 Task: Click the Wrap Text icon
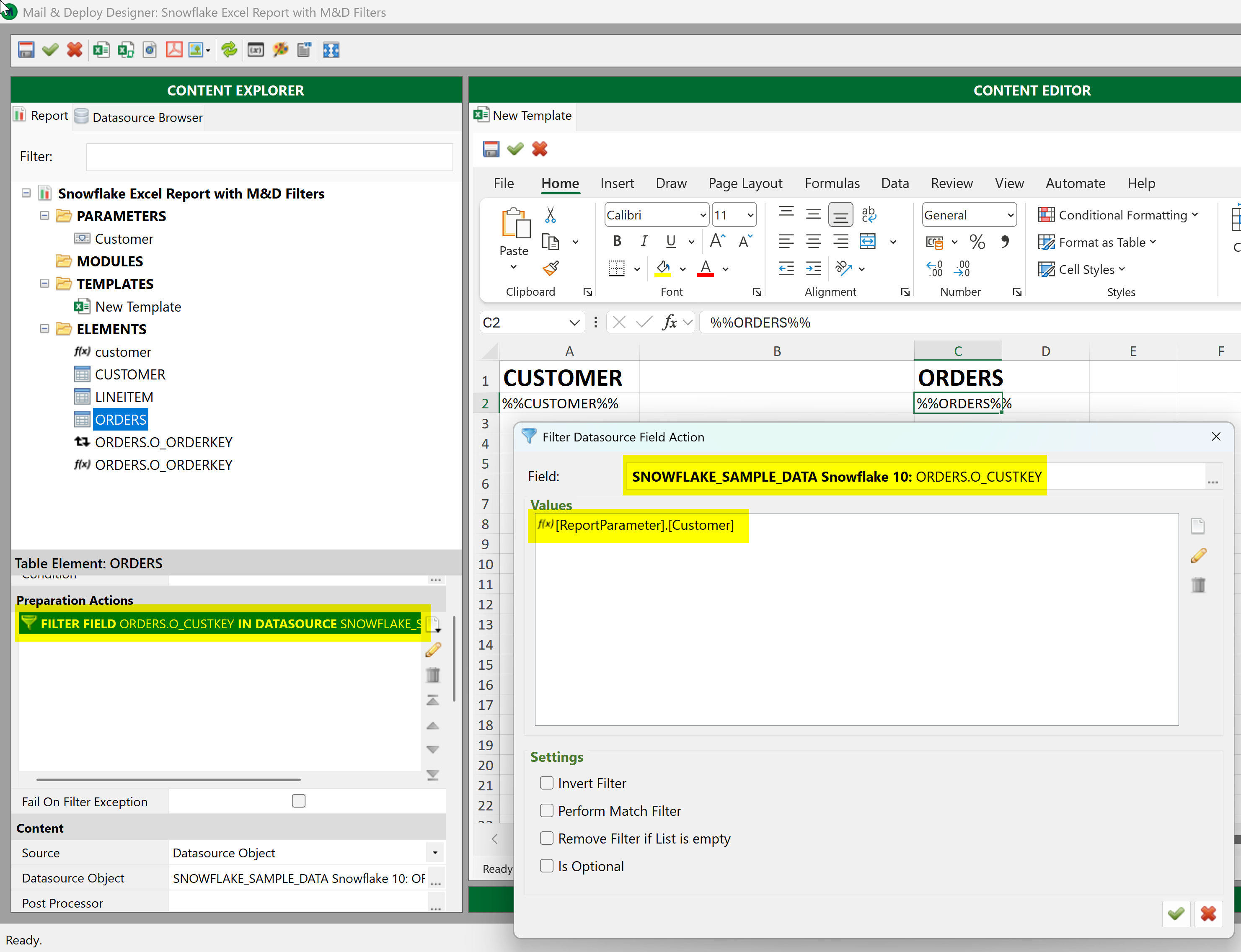tap(868, 215)
